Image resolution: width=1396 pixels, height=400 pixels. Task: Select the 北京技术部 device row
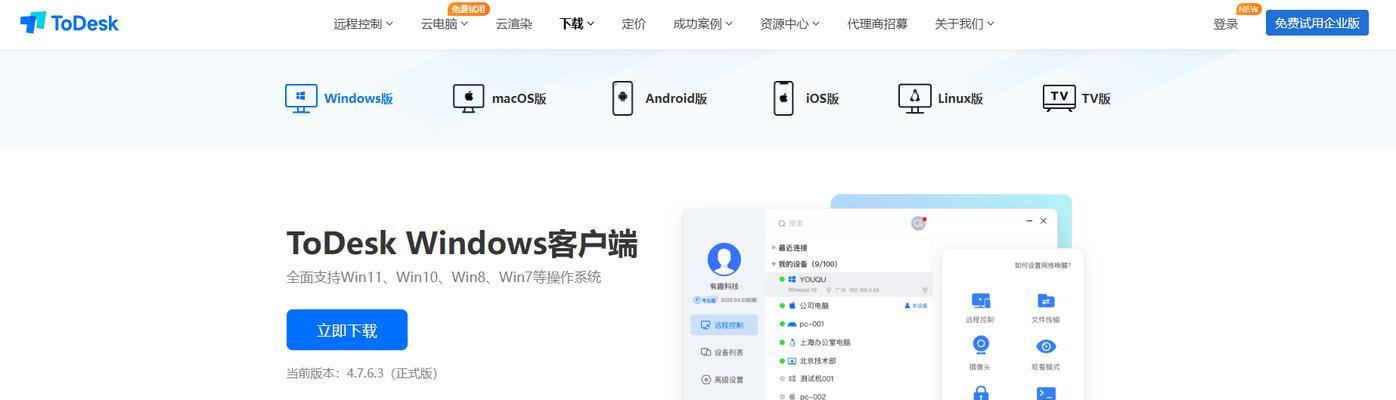(x=850, y=360)
